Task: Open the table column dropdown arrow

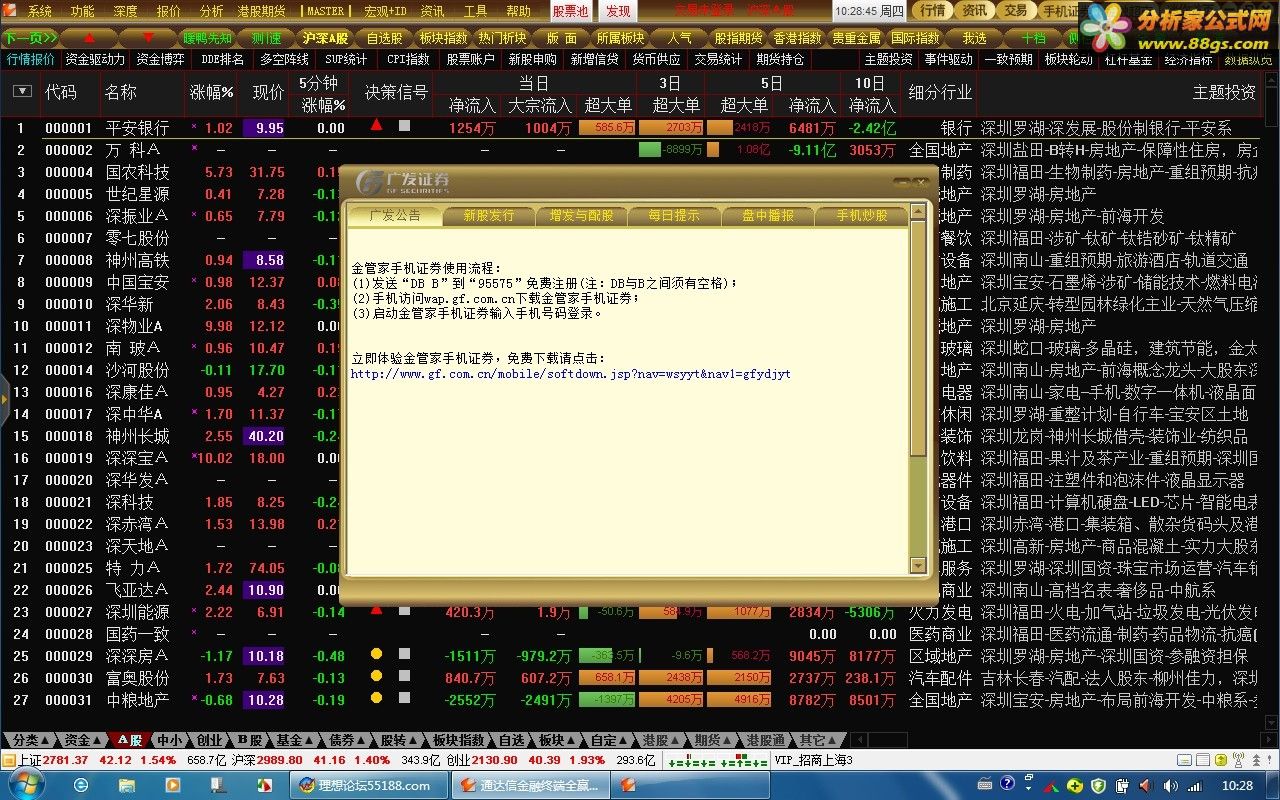Action: (22, 91)
